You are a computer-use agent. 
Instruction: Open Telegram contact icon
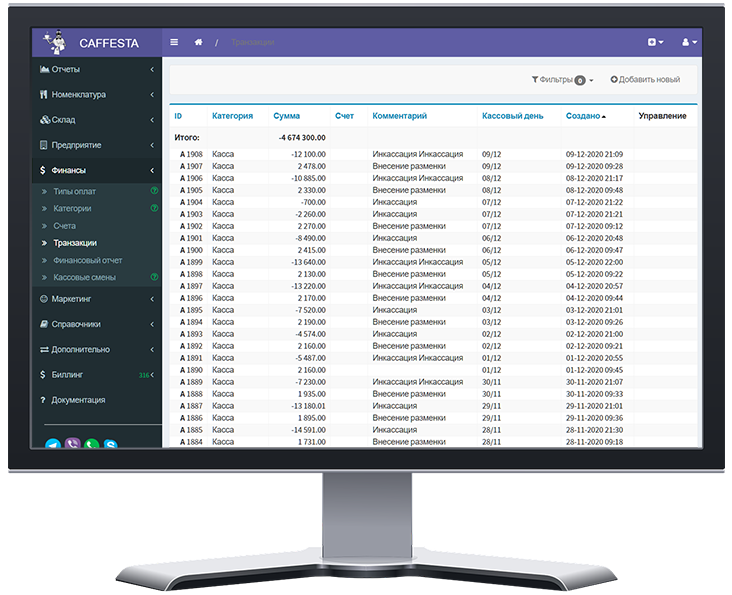pos(53,443)
